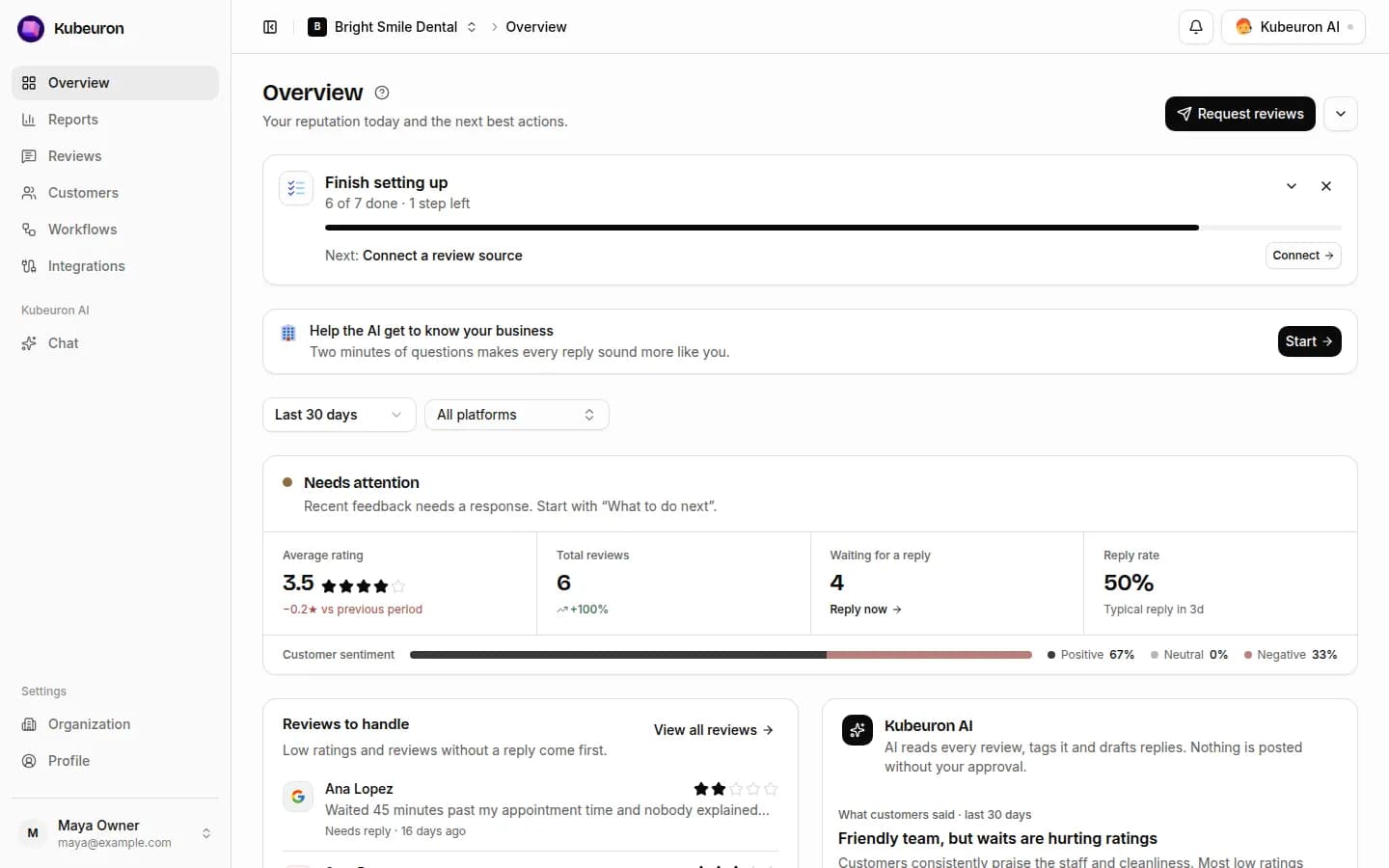Open View all reviews link
The height and width of the screenshot is (868, 1389).
tap(714, 730)
